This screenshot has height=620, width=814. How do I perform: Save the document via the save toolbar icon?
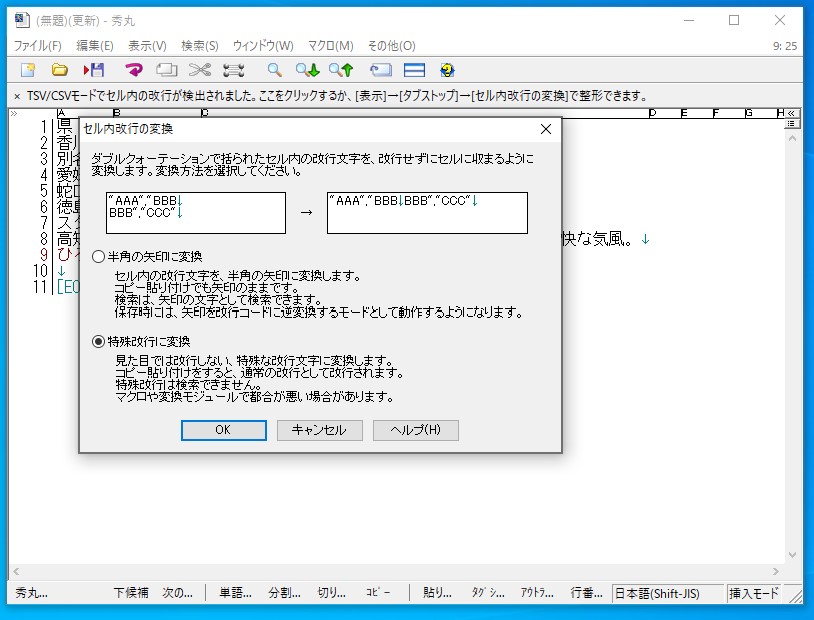[x=97, y=70]
